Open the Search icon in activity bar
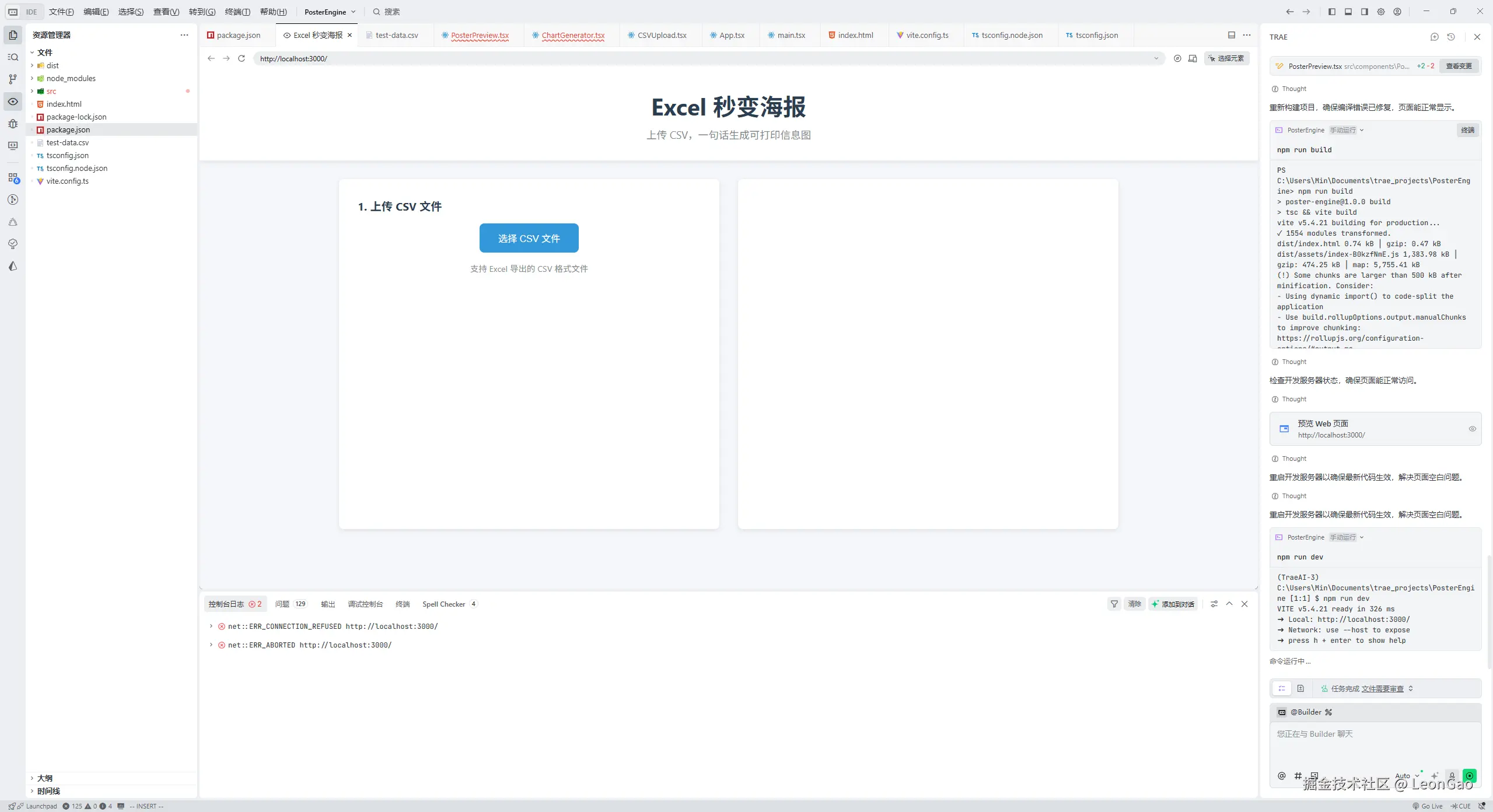The width and height of the screenshot is (1493, 812). 13,57
